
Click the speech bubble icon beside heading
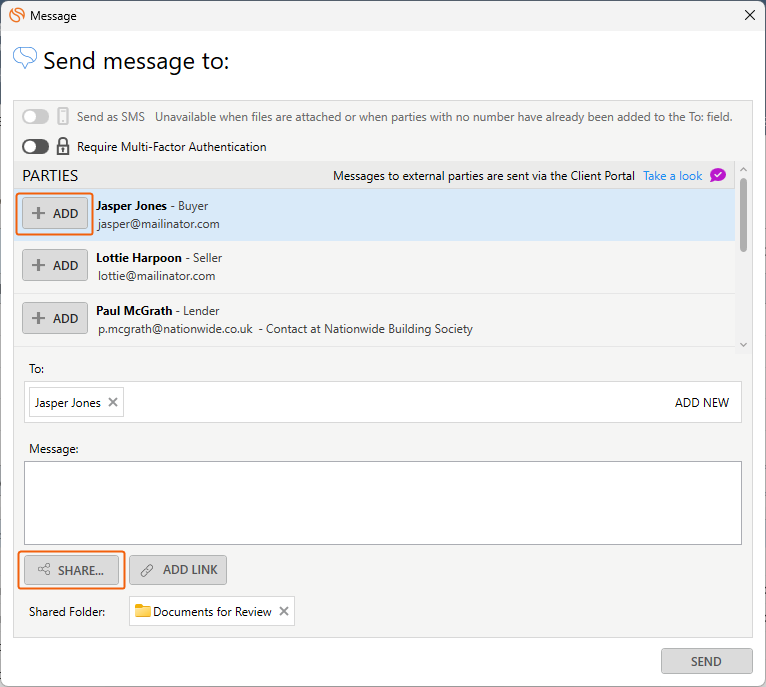tap(24, 58)
